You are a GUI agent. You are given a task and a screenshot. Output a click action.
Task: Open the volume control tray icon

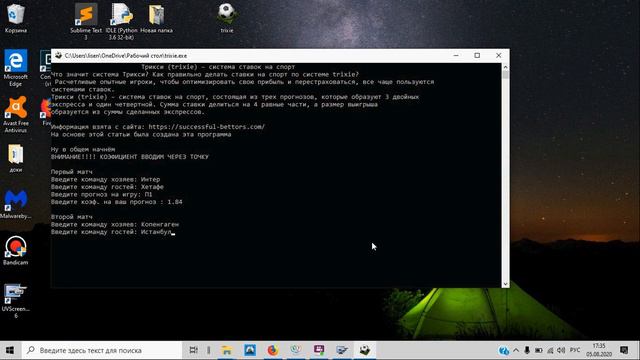pos(561,351)
